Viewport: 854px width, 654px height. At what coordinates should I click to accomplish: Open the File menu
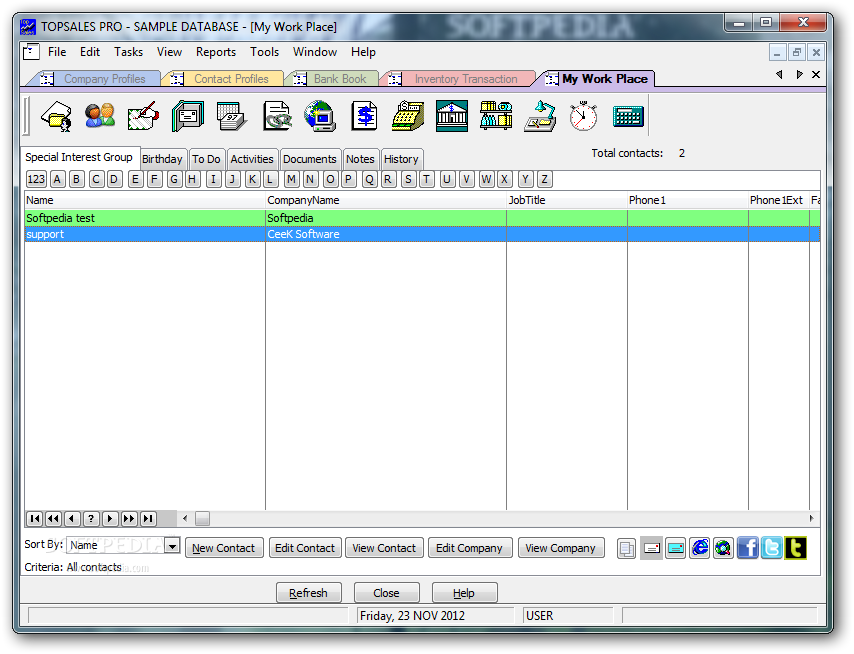tap(57, 52)
